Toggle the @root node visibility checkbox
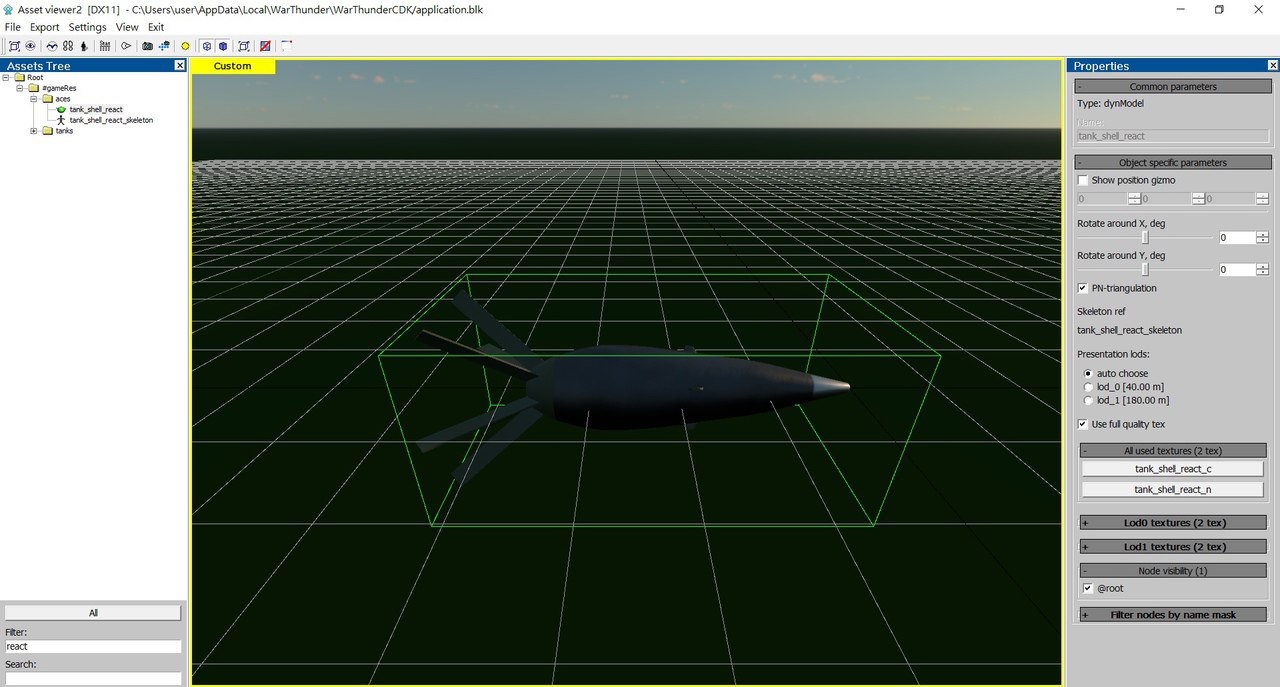 [x=1088, y=588]
